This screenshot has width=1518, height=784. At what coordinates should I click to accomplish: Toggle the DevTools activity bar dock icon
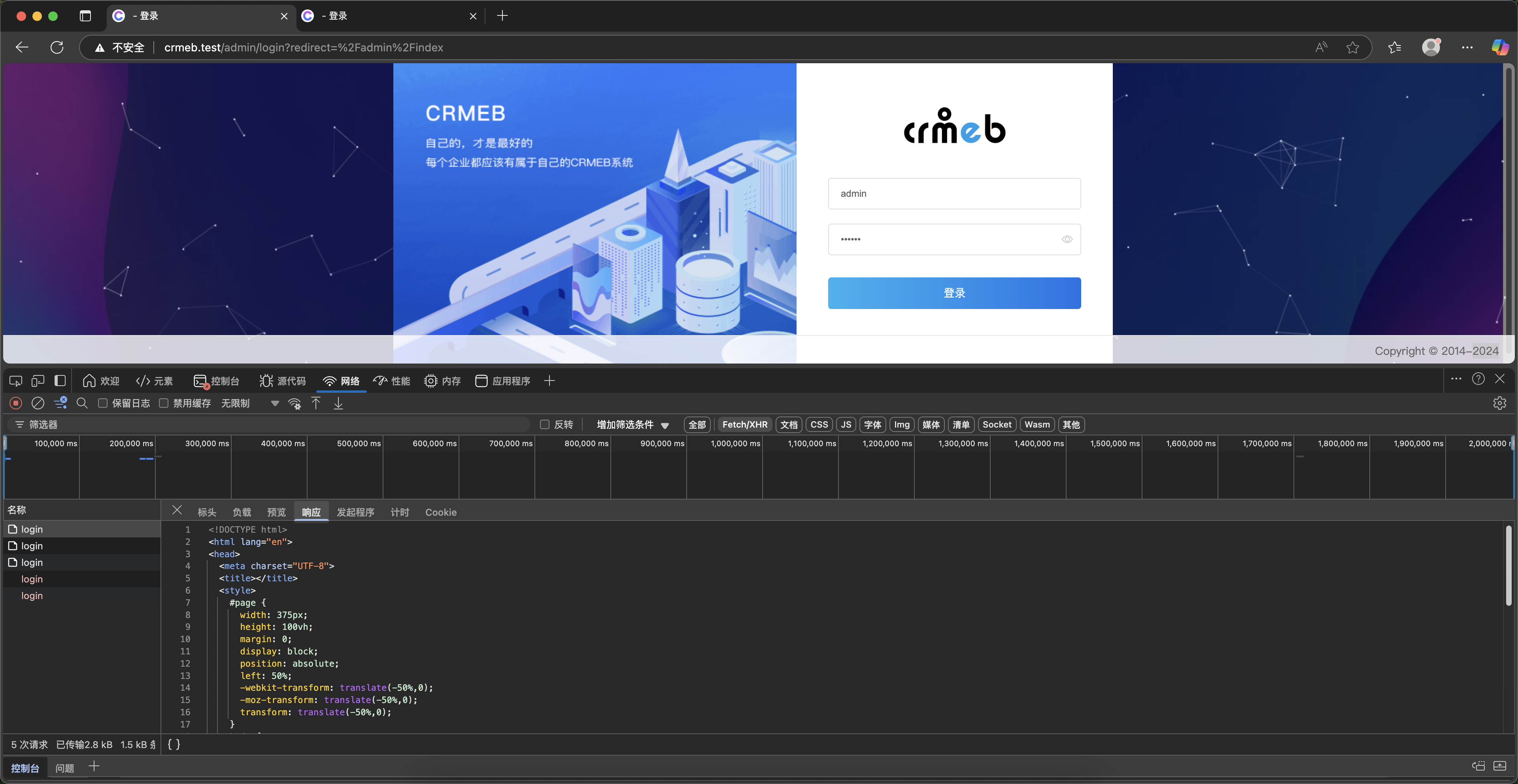pos(60,381)
